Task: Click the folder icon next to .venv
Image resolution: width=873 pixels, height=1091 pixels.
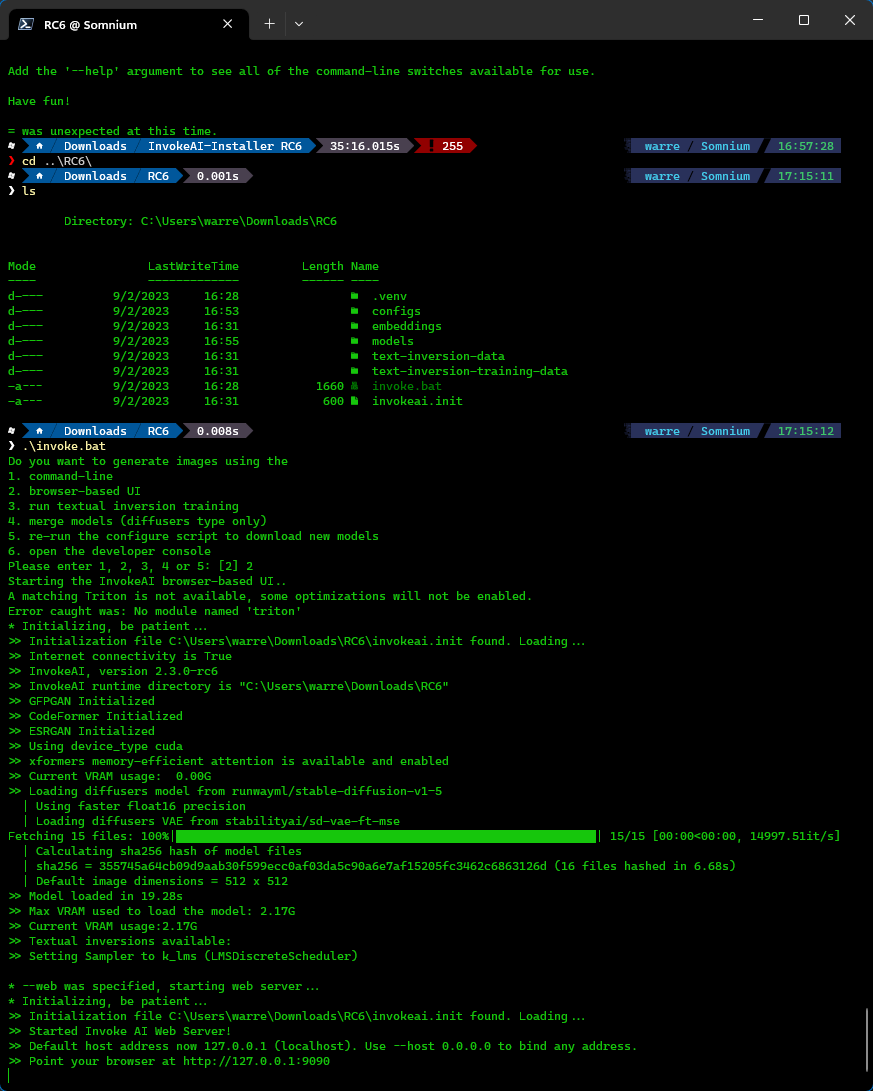Action: pos(354,296)
